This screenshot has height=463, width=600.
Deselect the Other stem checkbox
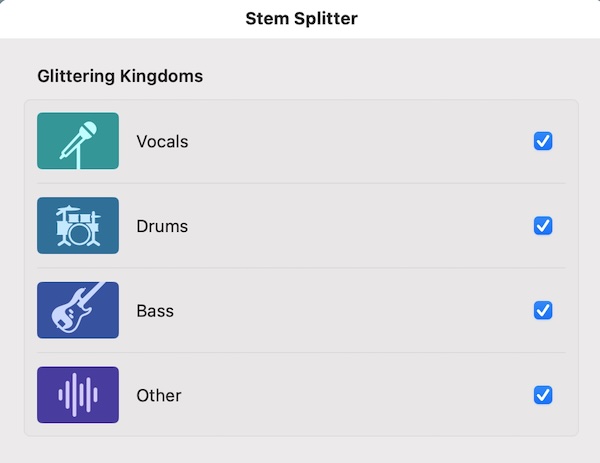click(x=543, y=395)
